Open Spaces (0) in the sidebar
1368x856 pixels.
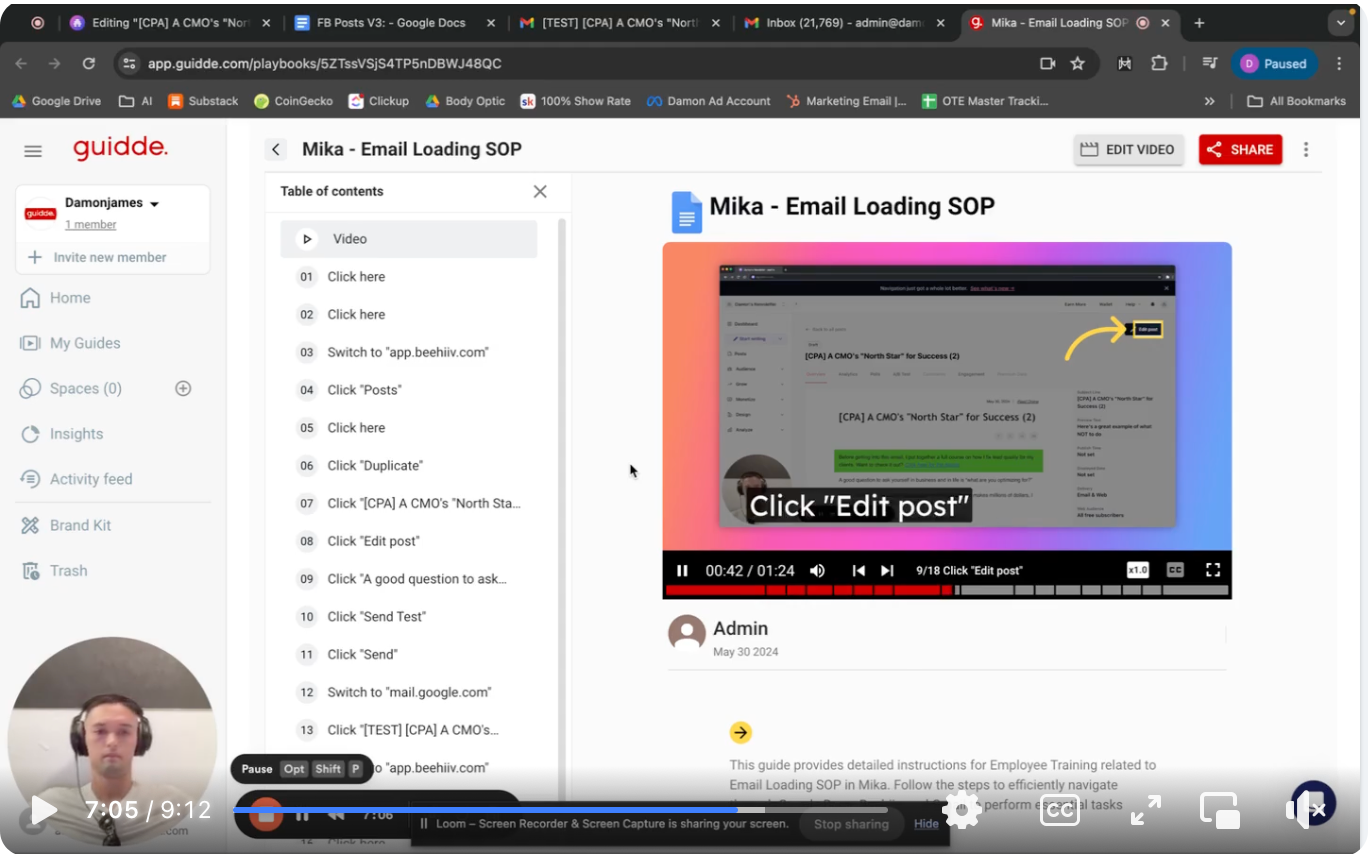tap(85, 388)
